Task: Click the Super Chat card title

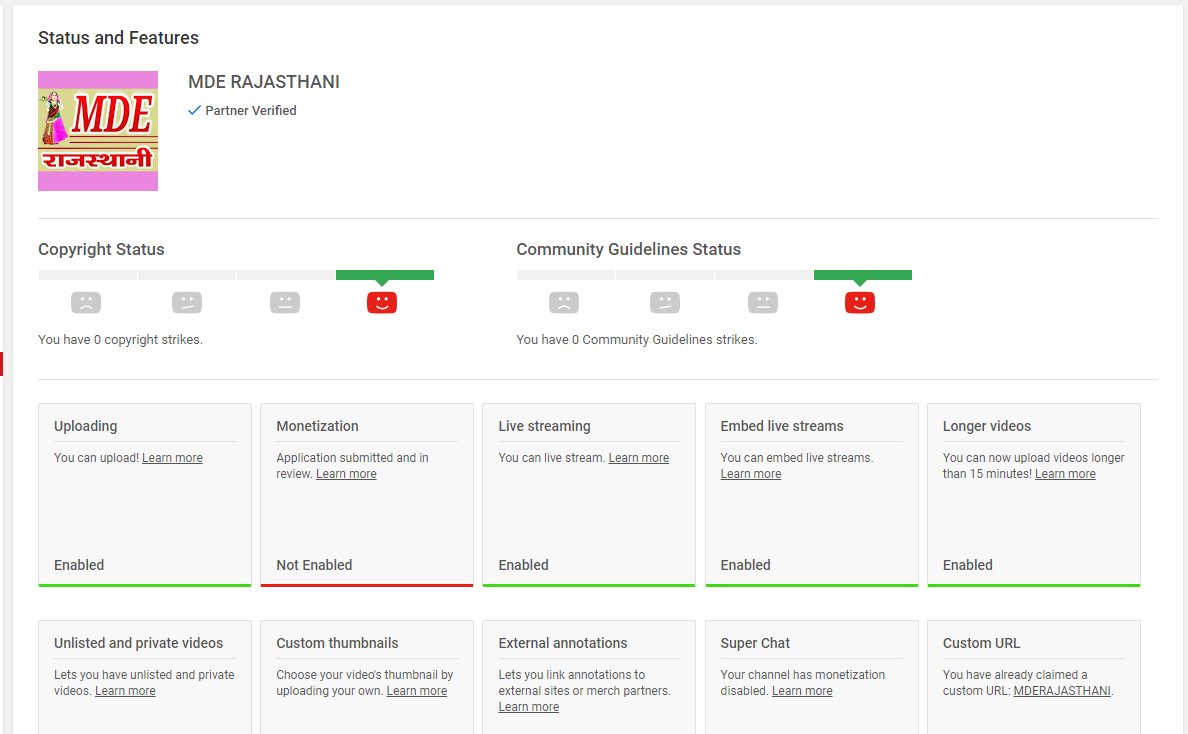Action: click(x=755, y=643)
